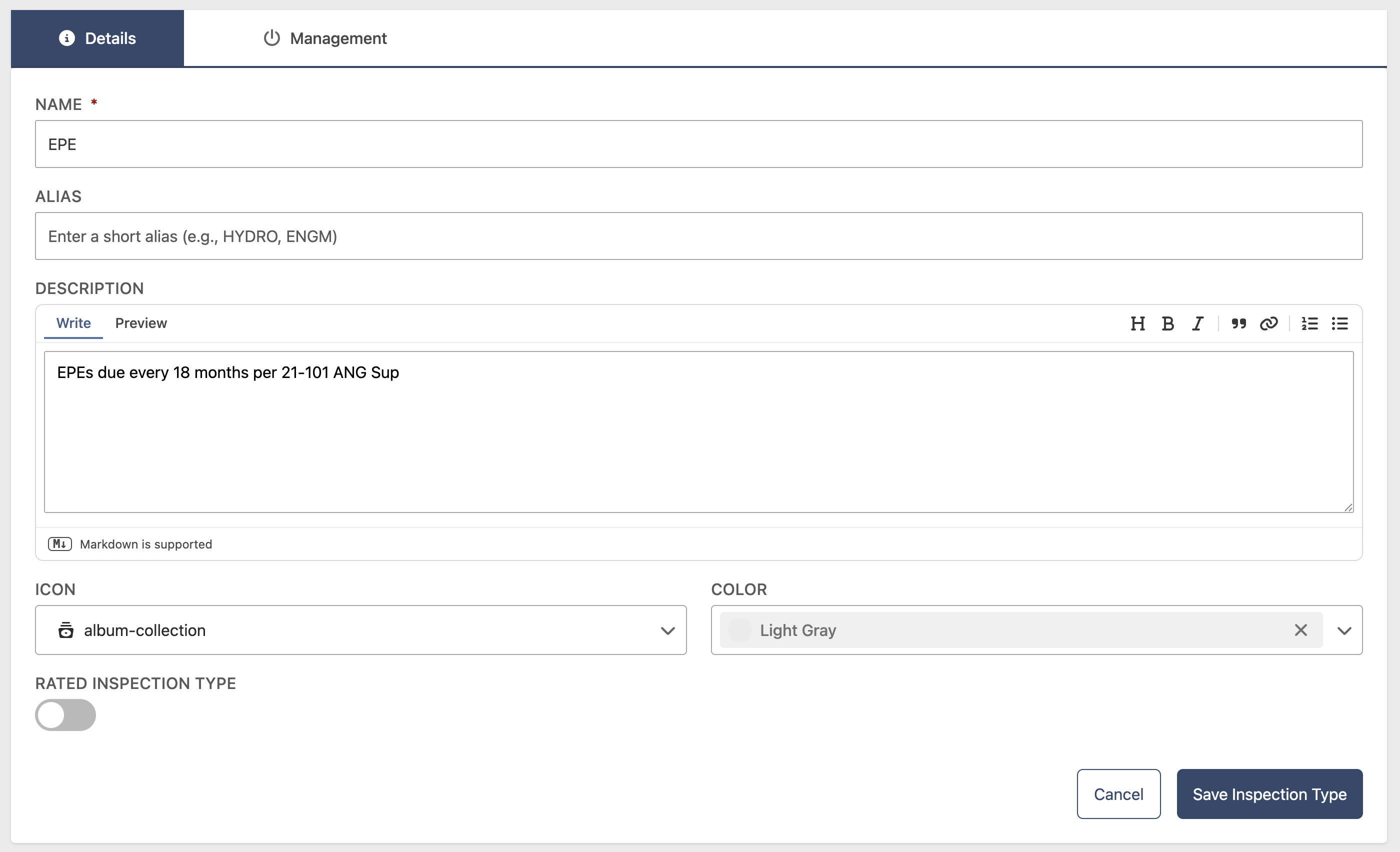1400x852 pixels.
Task: Apply bold formatting in description toolbar
Action: point(1167,324)
